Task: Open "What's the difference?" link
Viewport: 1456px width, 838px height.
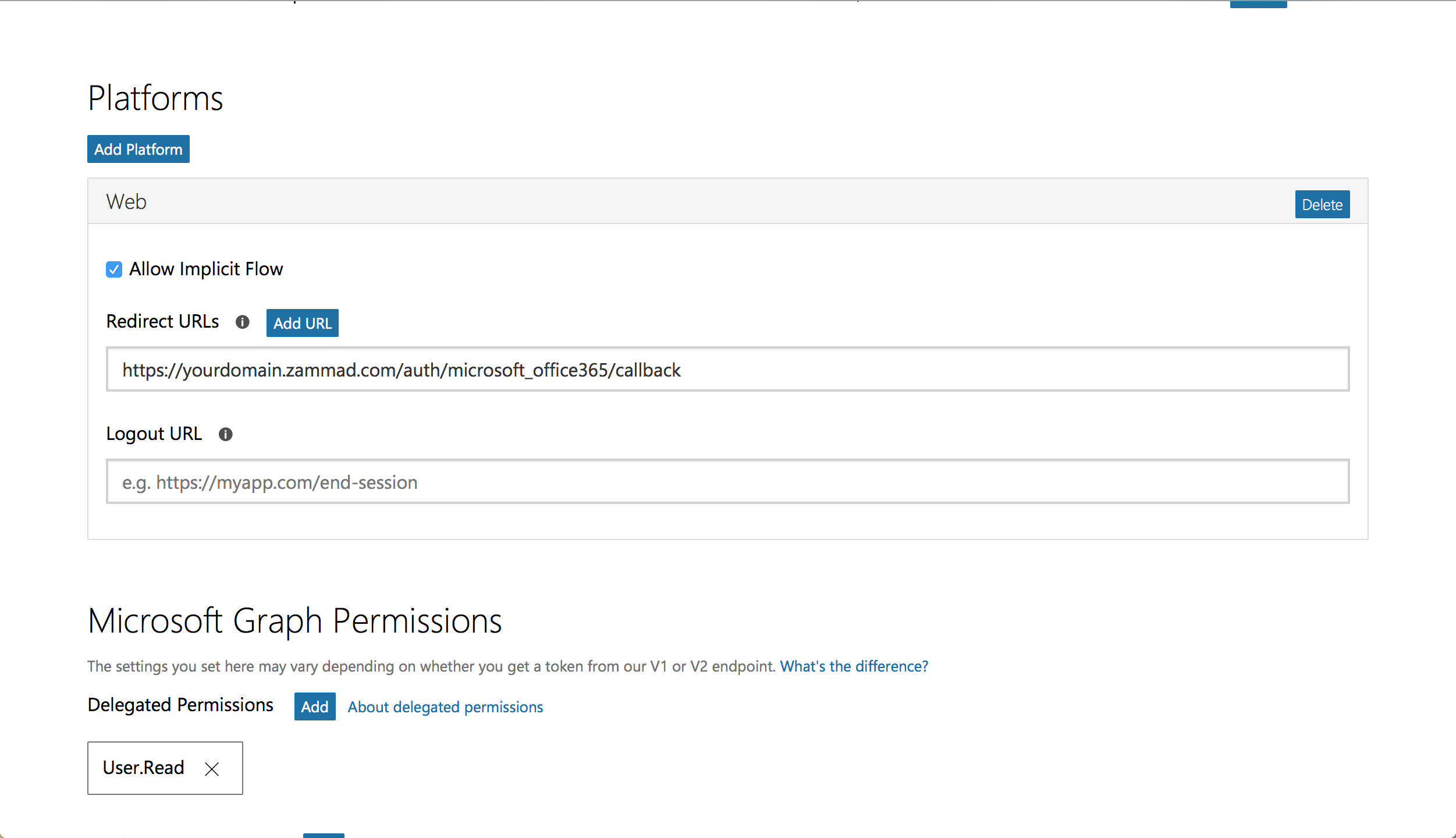Action: click(x=854, y=666)
